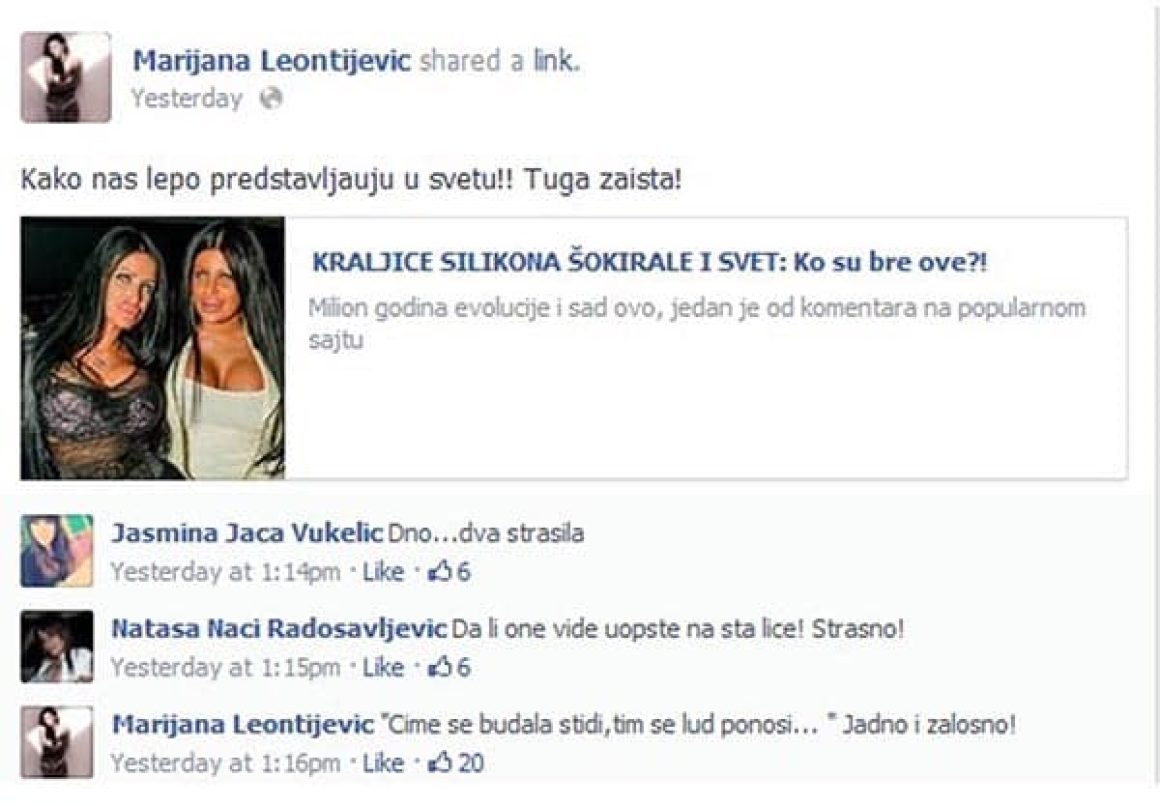The height and width of the screenshot is (806, 1160).
Task: Click the 'Yesterday at 1:14pm' comment timestamp
Action: tap(226, 572)
